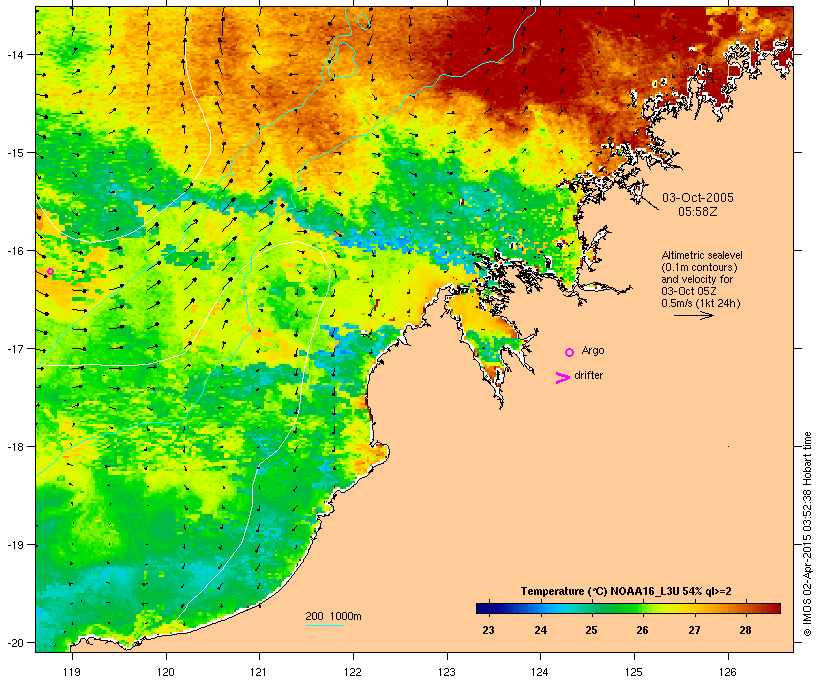
Task: Click the 120 longitude axis label
Action: (166, 672)
